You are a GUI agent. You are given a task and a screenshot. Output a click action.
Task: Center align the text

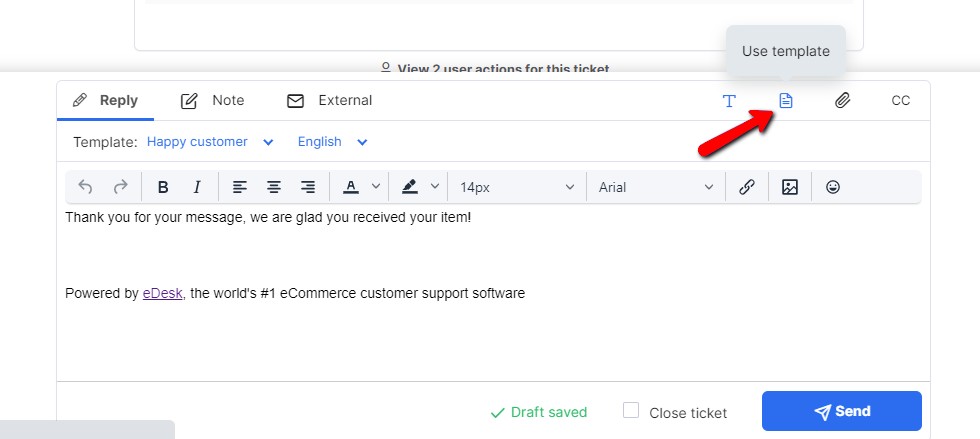click(x=274, y=187)
